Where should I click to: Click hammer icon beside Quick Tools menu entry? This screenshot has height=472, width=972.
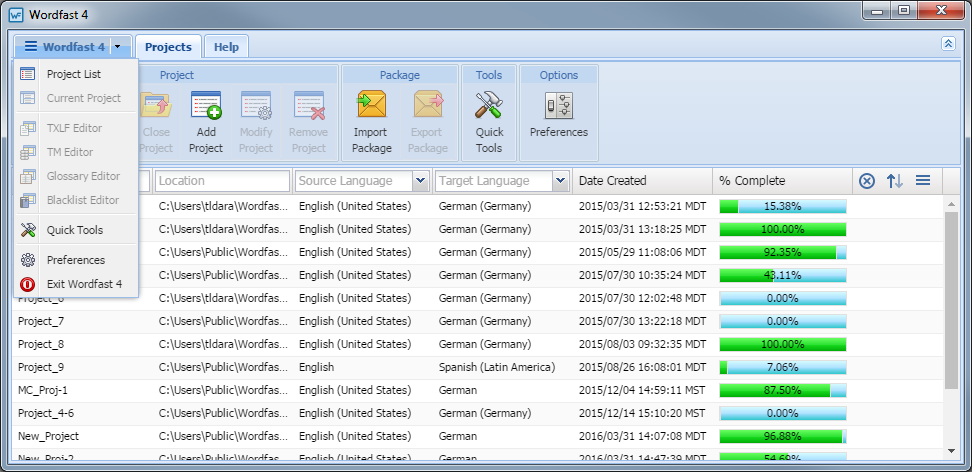click(x=27, y=230)
